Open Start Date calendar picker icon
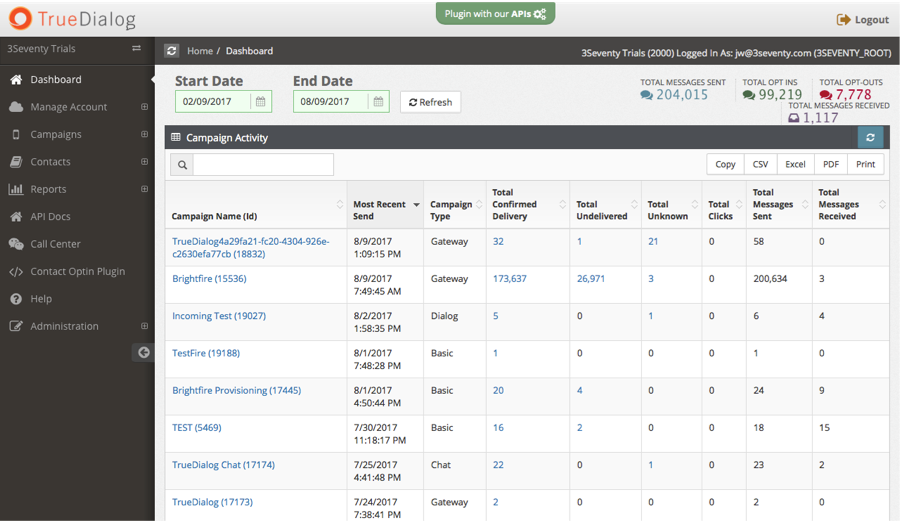Viewport: 900px width, 521px height. [261, 102]
